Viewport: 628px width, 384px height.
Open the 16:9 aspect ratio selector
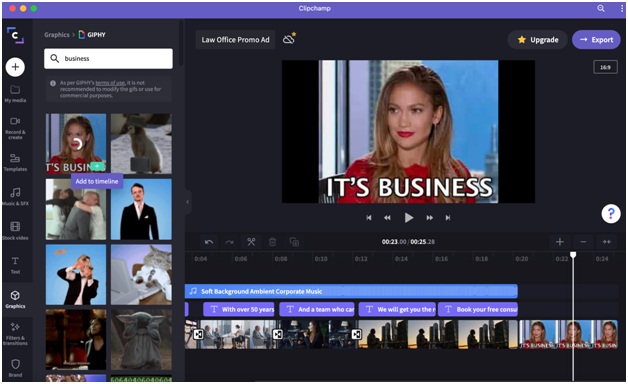point(605,67)
